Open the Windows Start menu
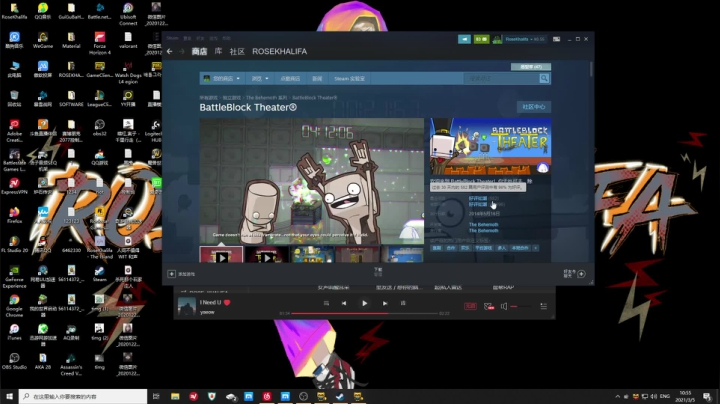 pyautogui.click(x=9, y=396)
